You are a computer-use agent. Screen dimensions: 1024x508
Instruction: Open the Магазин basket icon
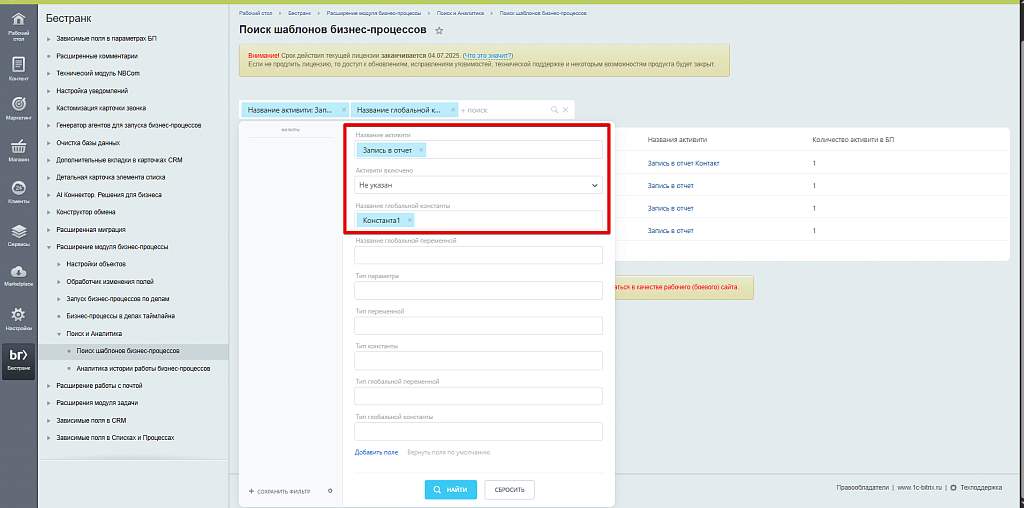[x=18, y=148]
